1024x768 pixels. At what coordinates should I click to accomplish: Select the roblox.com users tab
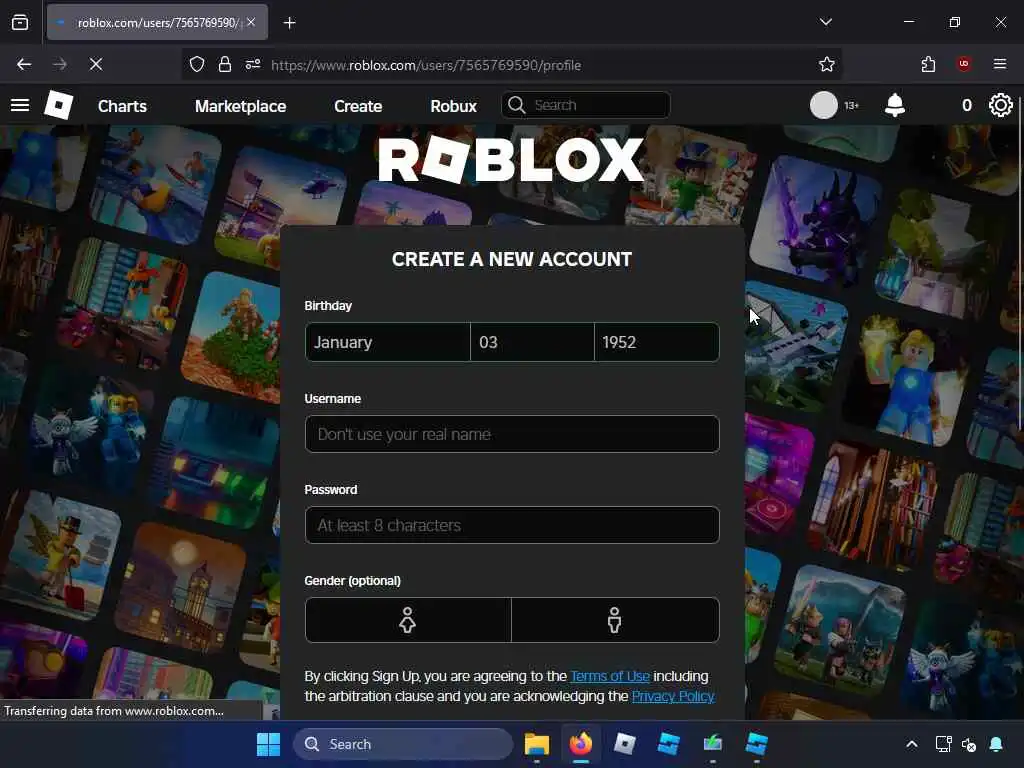pyautogui.click(x=157, y=23)
